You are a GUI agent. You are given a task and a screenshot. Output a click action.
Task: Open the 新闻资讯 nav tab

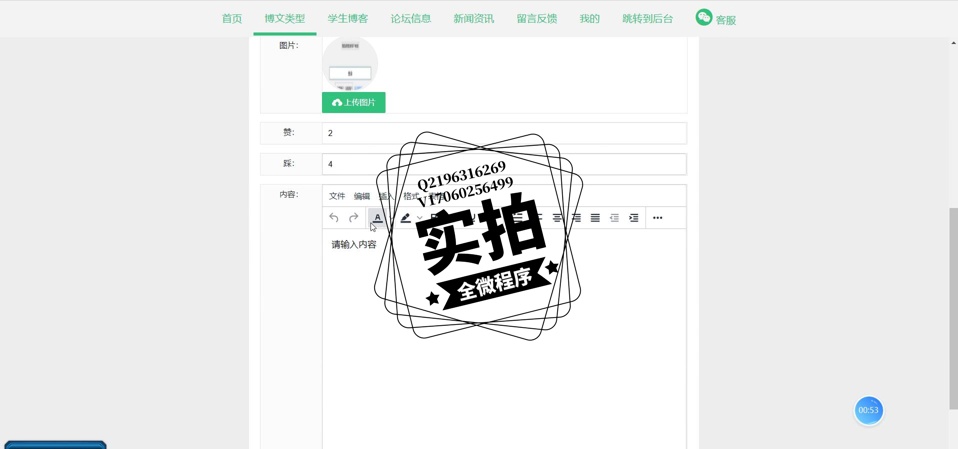[474, 18]
